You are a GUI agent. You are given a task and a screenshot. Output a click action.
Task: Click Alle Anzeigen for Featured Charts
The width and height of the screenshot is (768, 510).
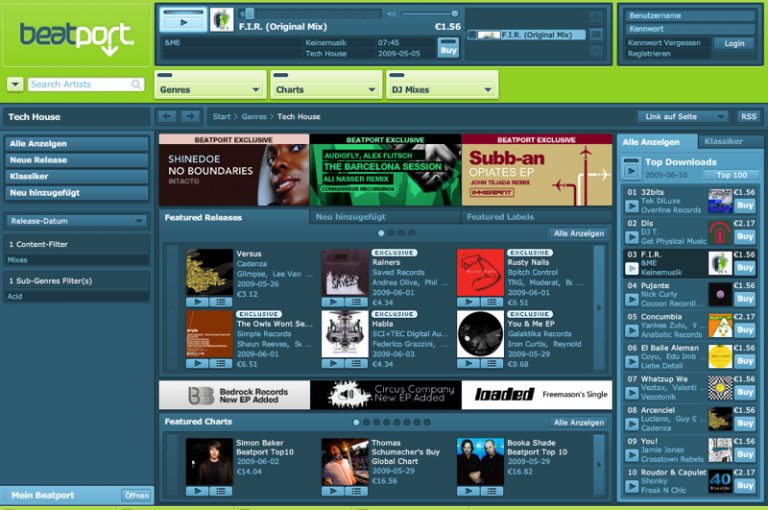point(579,423)
